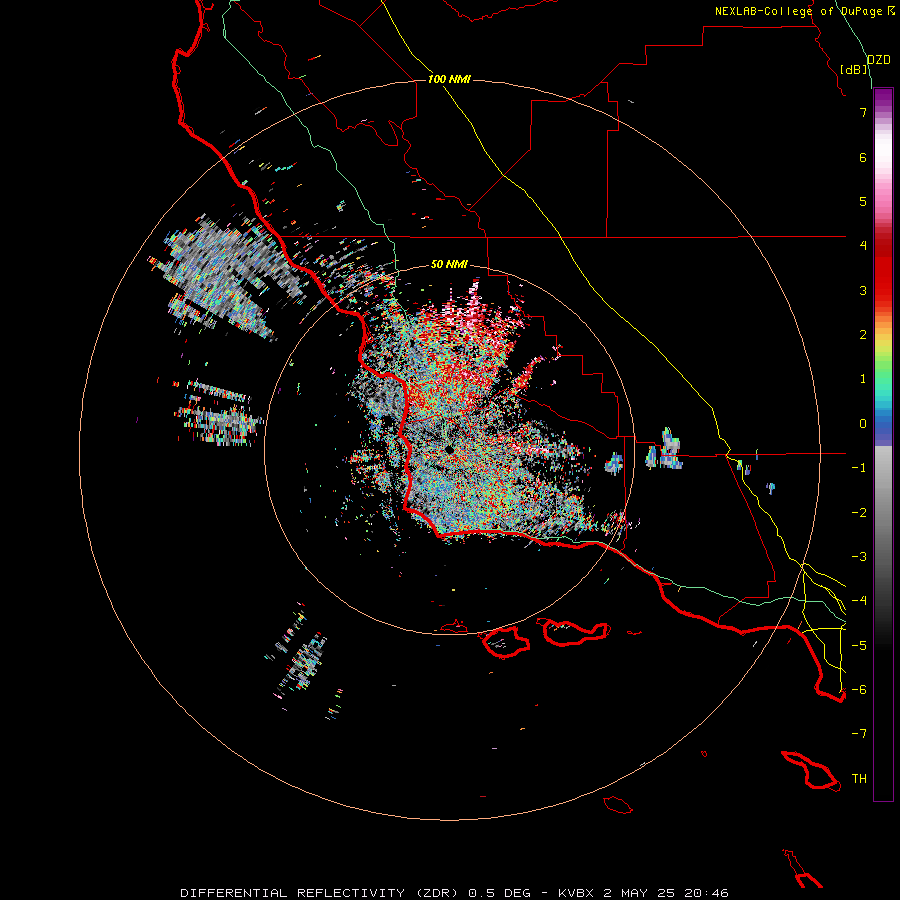
Task: Click the 6 value on the color scale
Action: pyautogui.click(x=863, y=157)
